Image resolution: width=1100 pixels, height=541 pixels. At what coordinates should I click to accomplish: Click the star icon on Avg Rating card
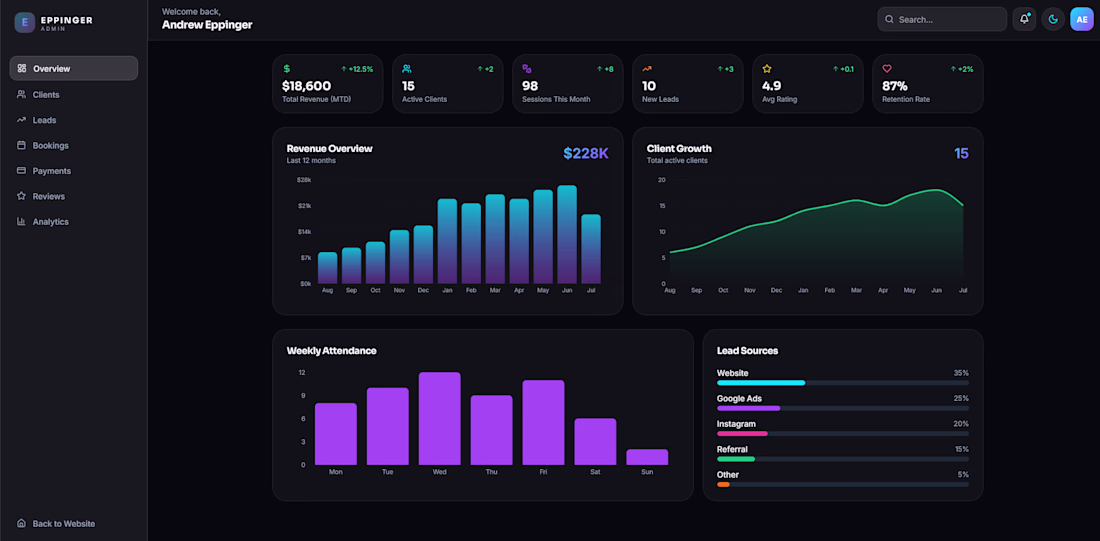[x=767, y=69]
